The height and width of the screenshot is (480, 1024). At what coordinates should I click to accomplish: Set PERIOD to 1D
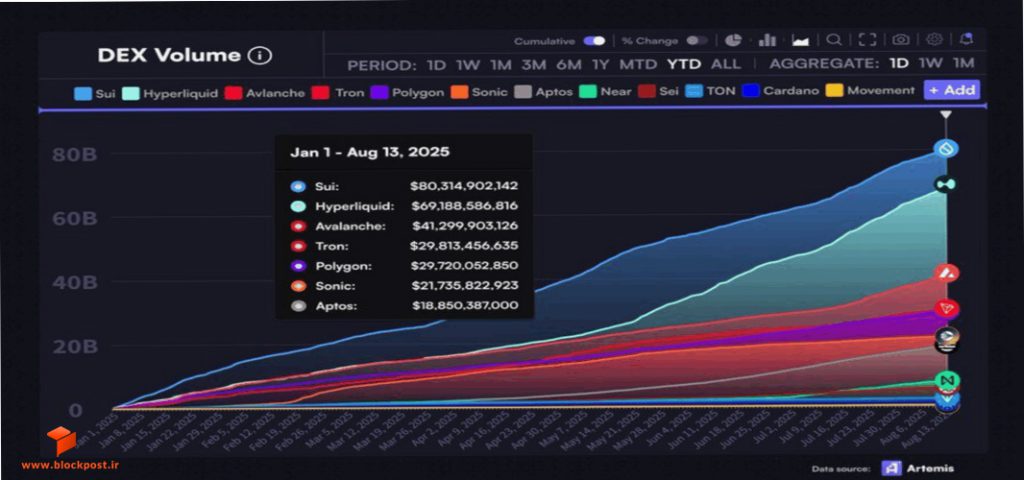pyautogui.click(x=436, y=65)
